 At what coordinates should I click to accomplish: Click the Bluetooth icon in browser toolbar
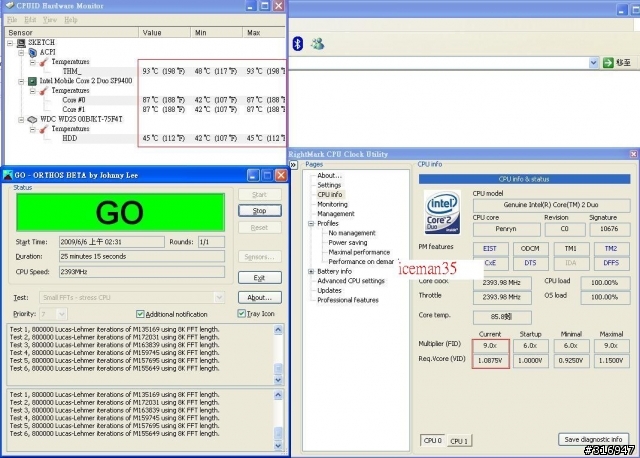298,43
